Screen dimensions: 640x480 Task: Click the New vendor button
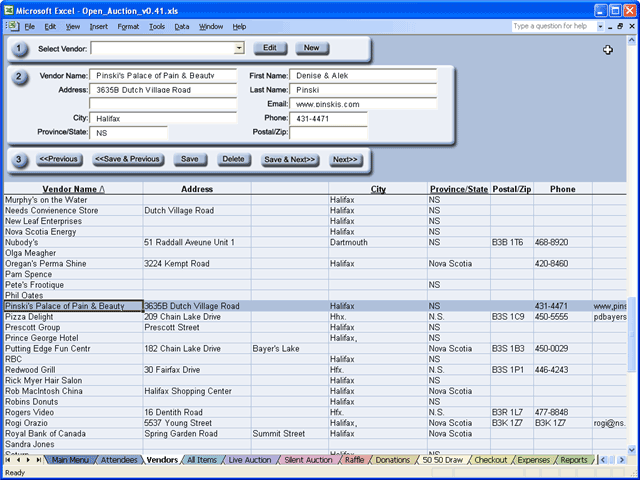[311, 48]
